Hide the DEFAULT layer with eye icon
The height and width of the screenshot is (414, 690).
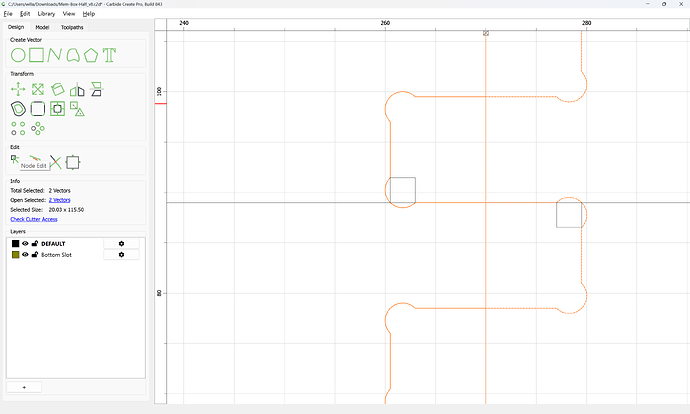point(25,243)
